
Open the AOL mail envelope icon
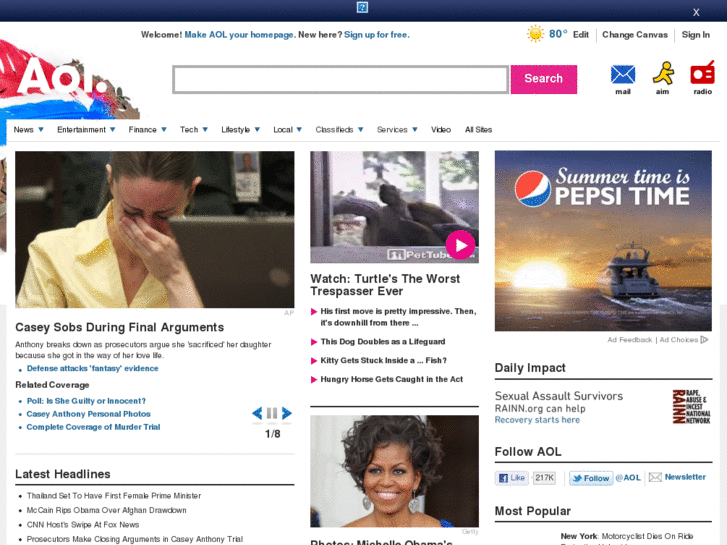623,75
